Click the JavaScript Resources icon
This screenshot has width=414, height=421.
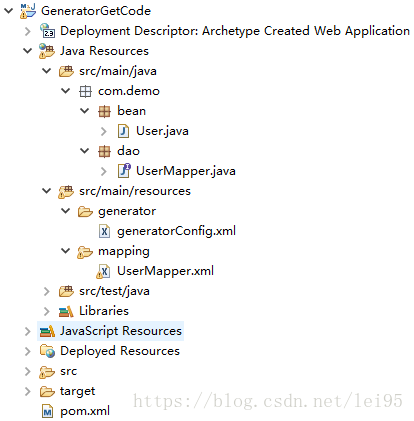coord(47,331)
